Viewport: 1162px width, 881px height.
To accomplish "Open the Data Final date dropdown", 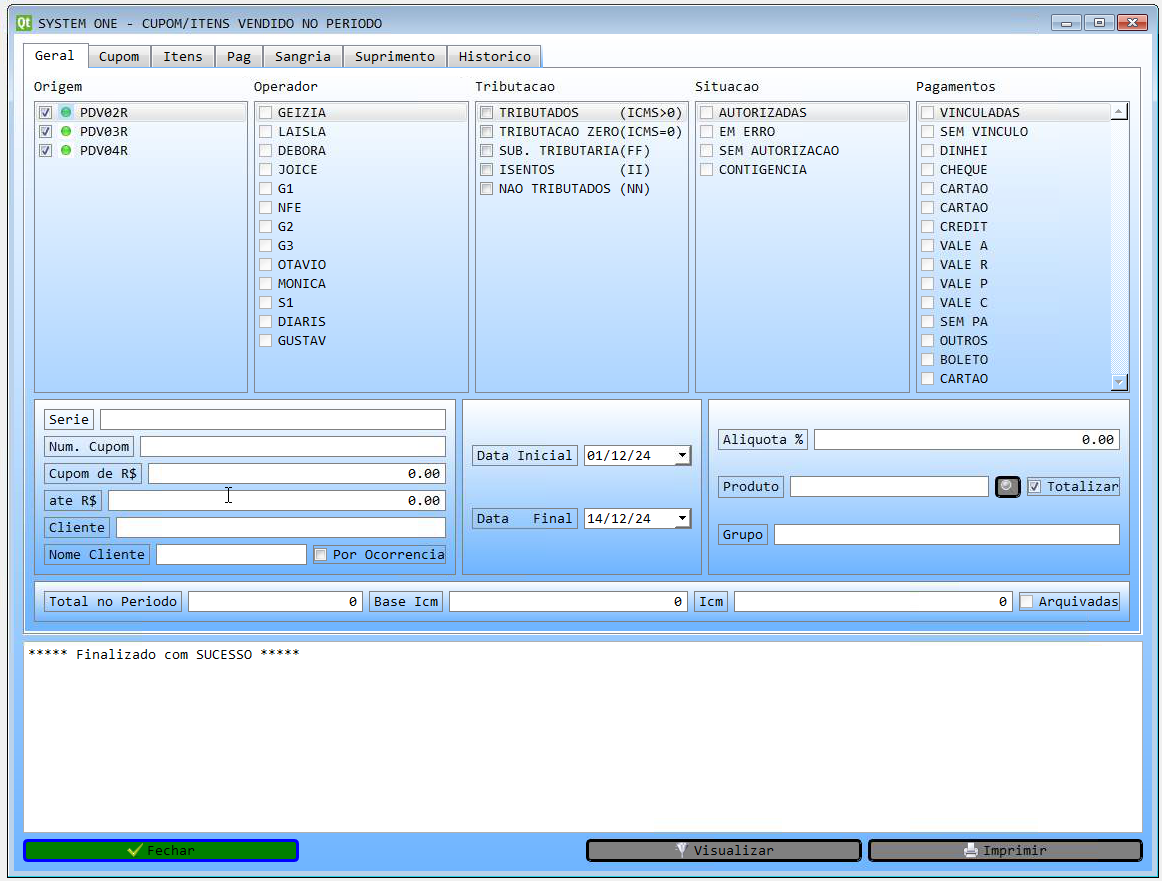I will tap(682, 519).
